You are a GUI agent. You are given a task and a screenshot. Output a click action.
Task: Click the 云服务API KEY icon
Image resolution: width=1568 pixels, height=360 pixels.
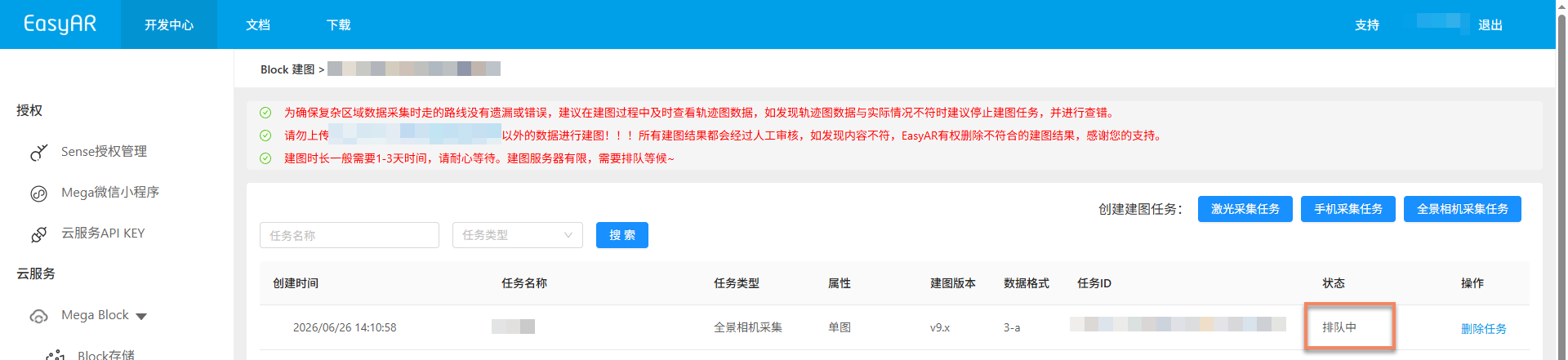[38, 234]
